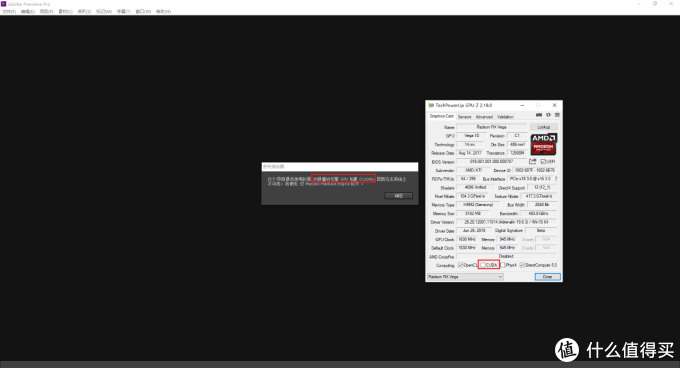Image resolution: width=680 pixels, height=368 pixels.
Task: Switch to the Advanced tab
Action: point(484,117)
